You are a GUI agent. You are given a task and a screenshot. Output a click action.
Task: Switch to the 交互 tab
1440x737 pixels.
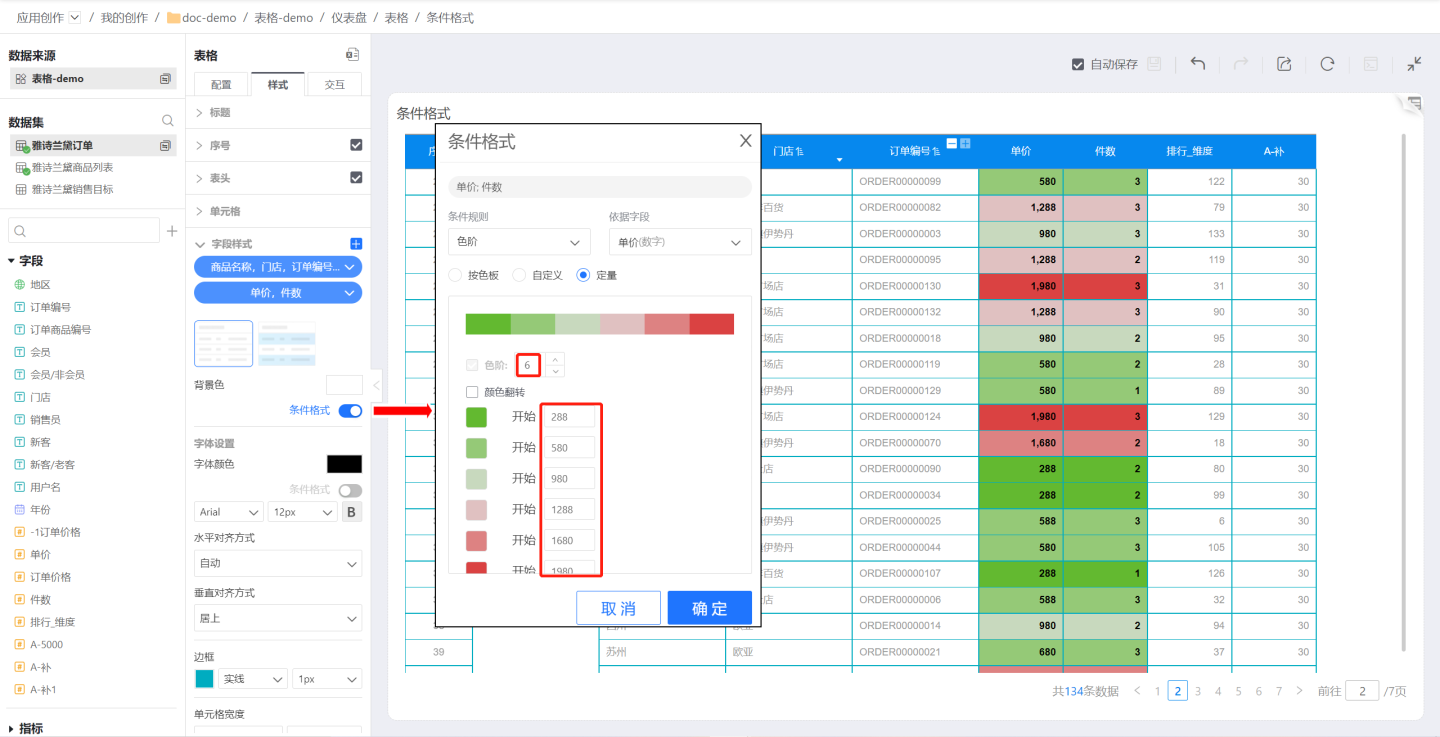(334, 85)
